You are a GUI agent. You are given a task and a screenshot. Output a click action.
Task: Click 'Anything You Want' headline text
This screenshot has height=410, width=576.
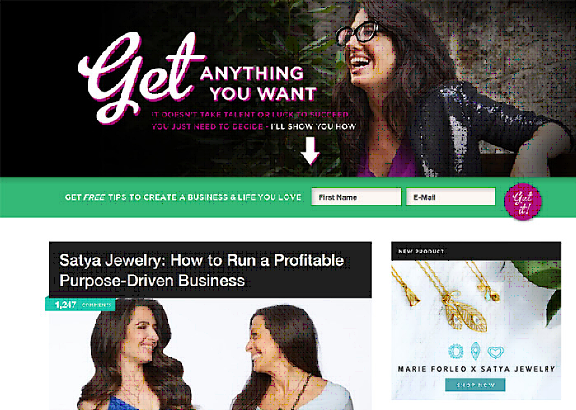point(259,83)
